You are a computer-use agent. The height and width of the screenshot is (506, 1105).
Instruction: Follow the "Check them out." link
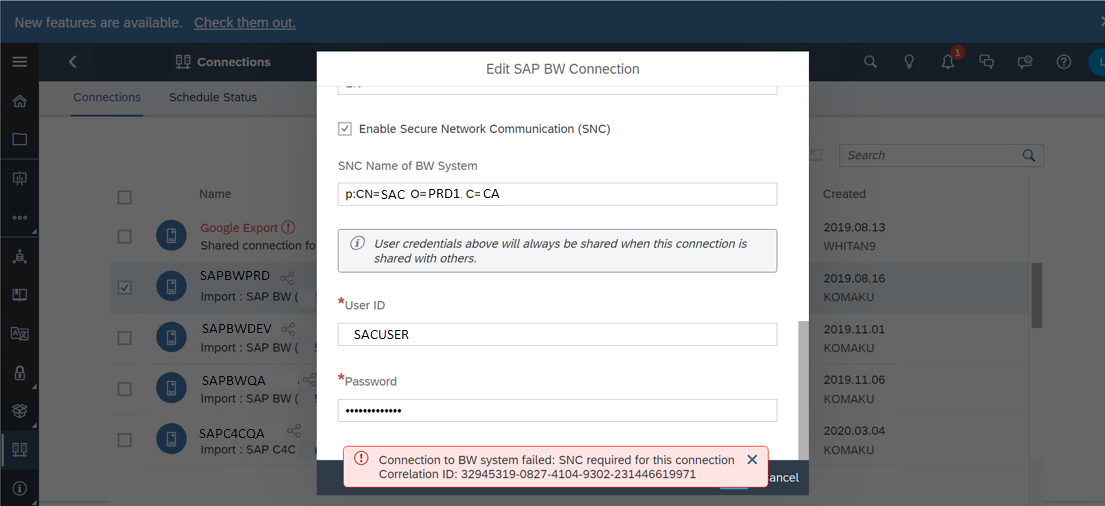point(245,23)
